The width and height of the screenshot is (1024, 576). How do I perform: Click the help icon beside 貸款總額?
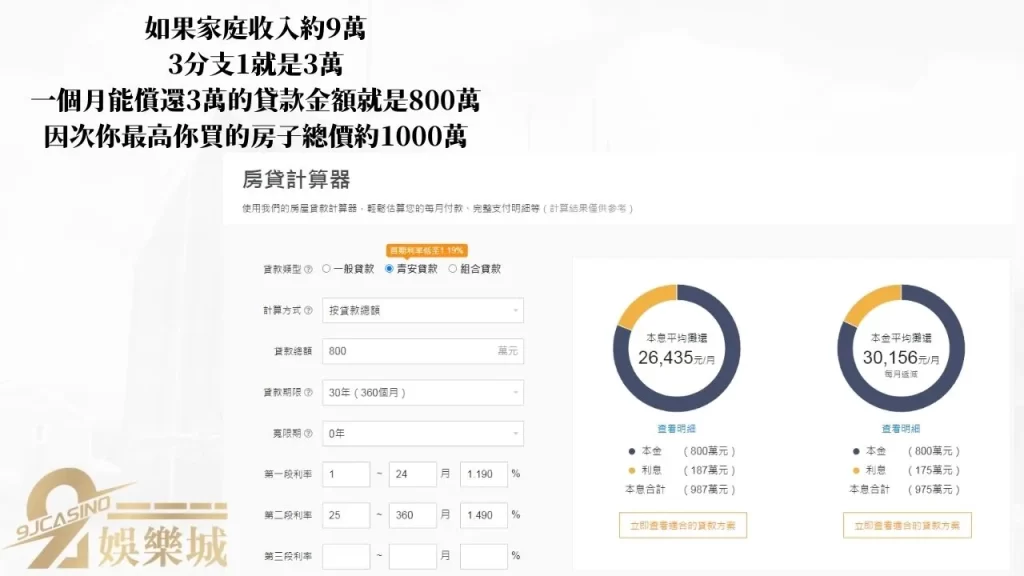(x=310, y=351)
